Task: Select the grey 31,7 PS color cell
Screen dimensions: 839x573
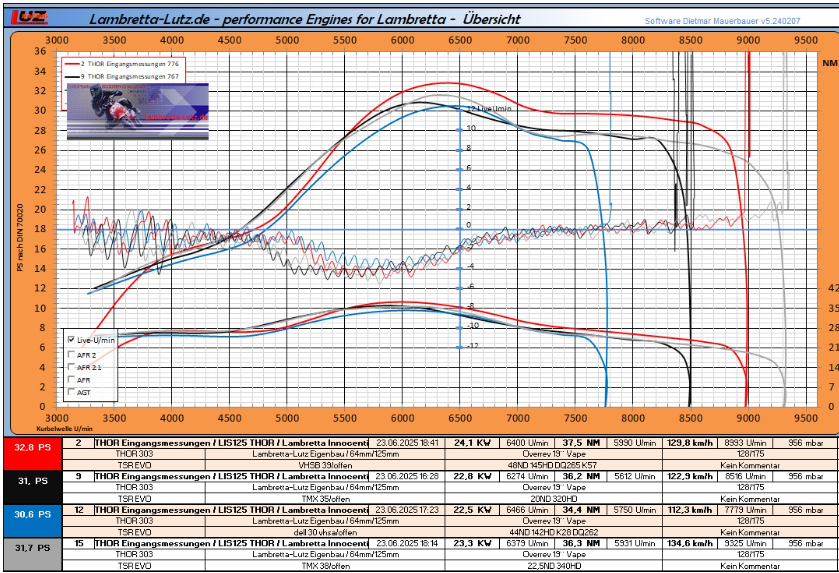Action: [x=33, y=554]
